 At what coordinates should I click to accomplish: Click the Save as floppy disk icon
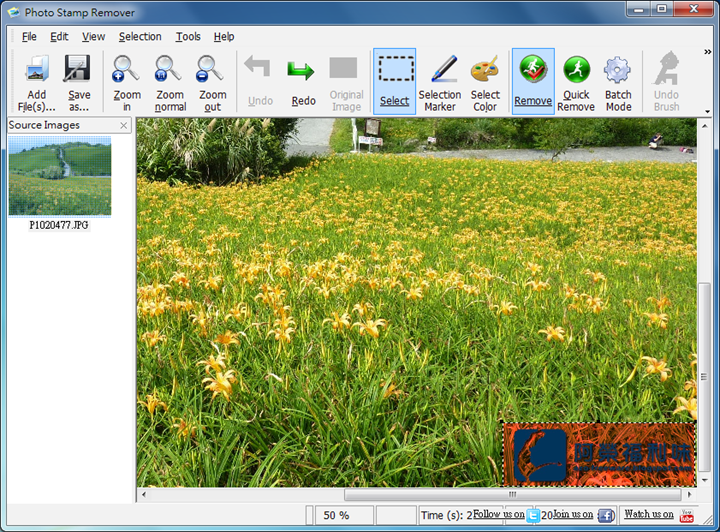pyautogui.click(x=78, y=70)
